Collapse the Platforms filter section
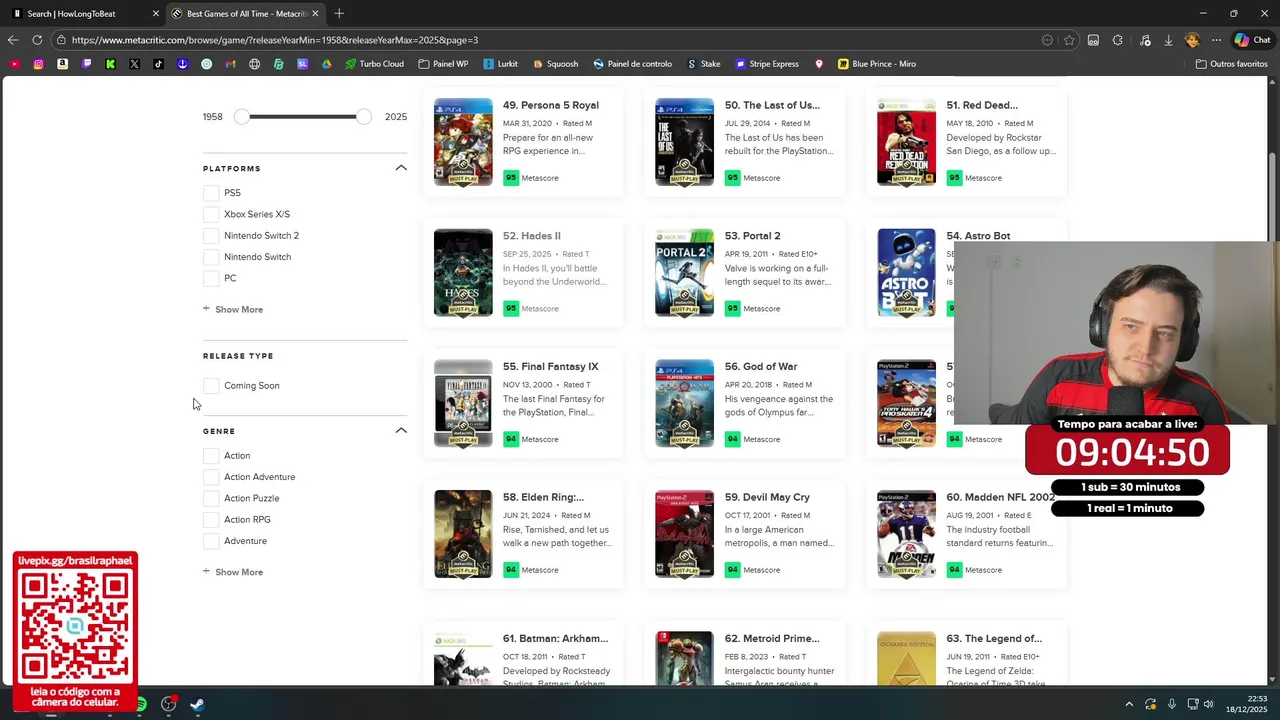Viewport: 1280px width, 720px height. [401, 168]
